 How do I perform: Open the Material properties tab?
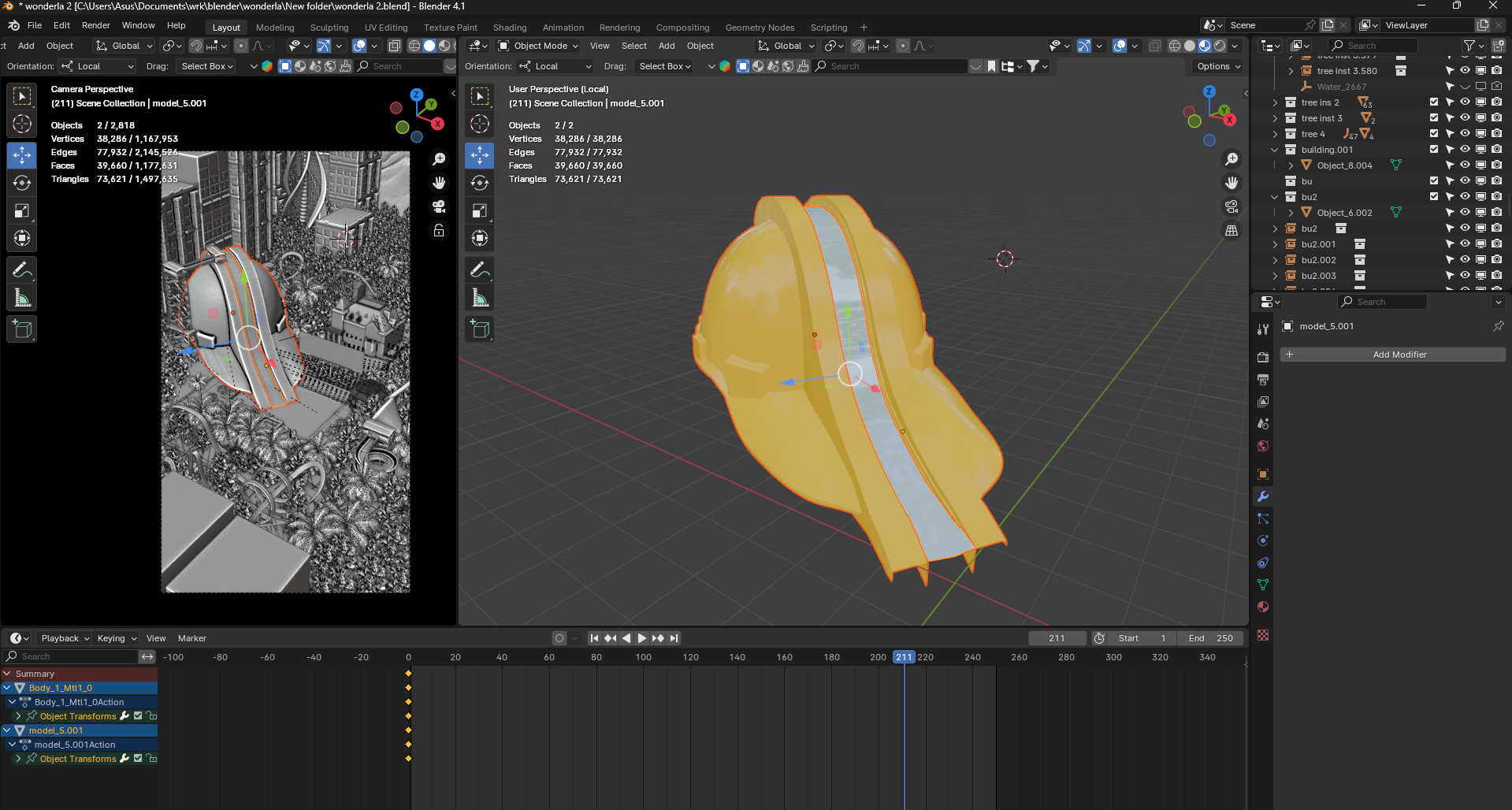(1263, 607)
